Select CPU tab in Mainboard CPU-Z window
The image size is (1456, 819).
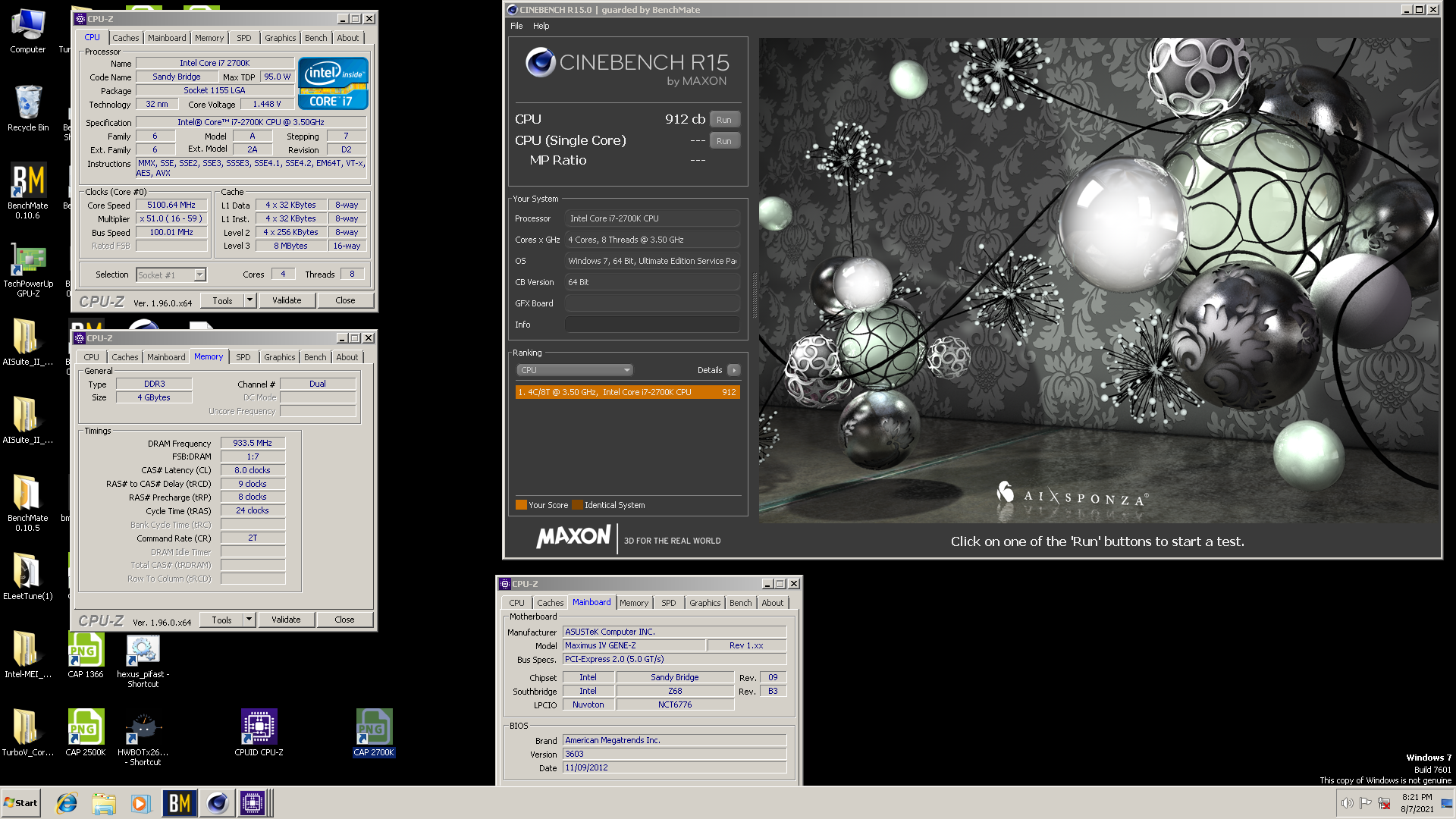click(x=517, y=603)
